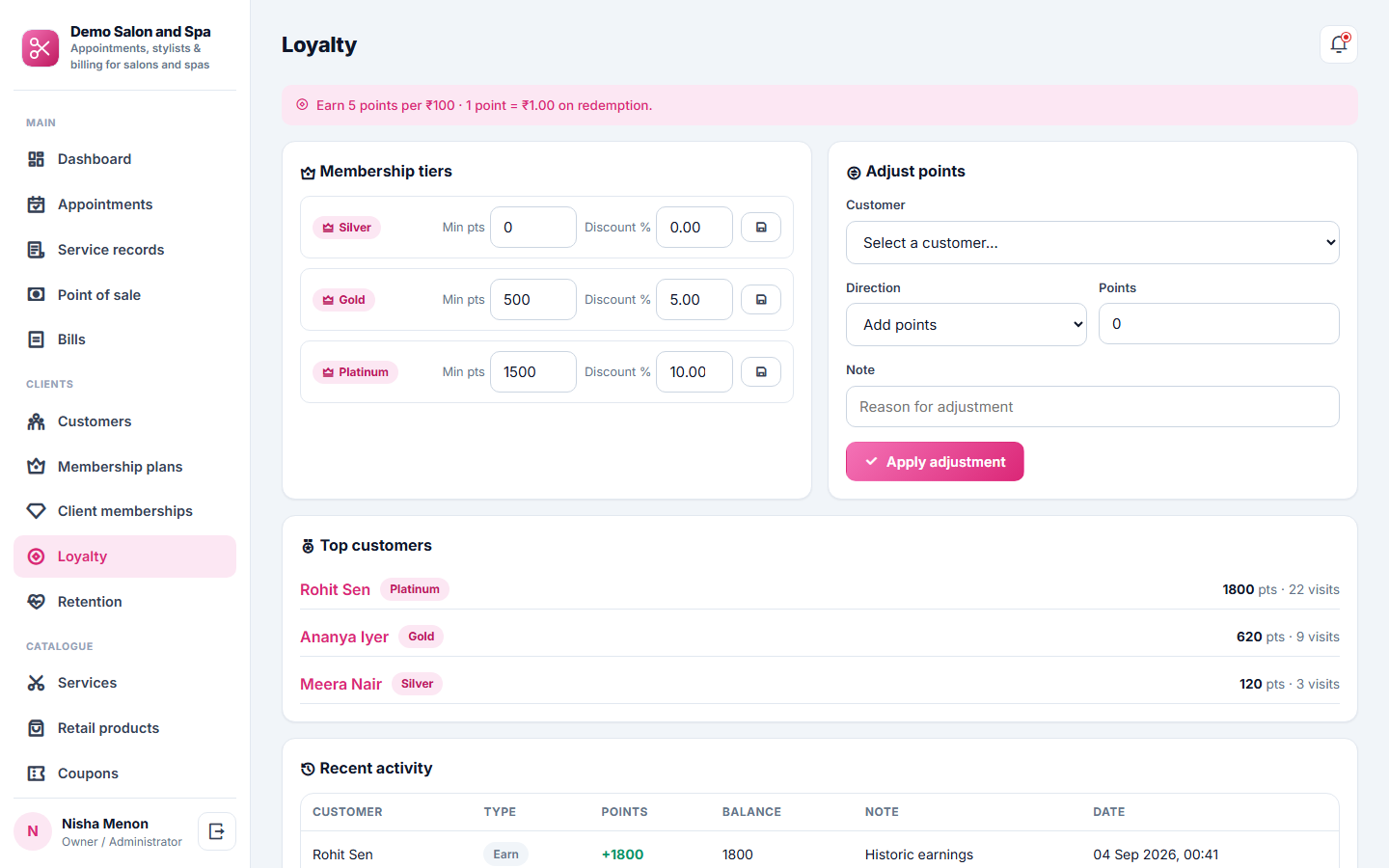Click the Nisha Menon avatar
This screenshot has width=1389, height=868.
coord(33,831)
